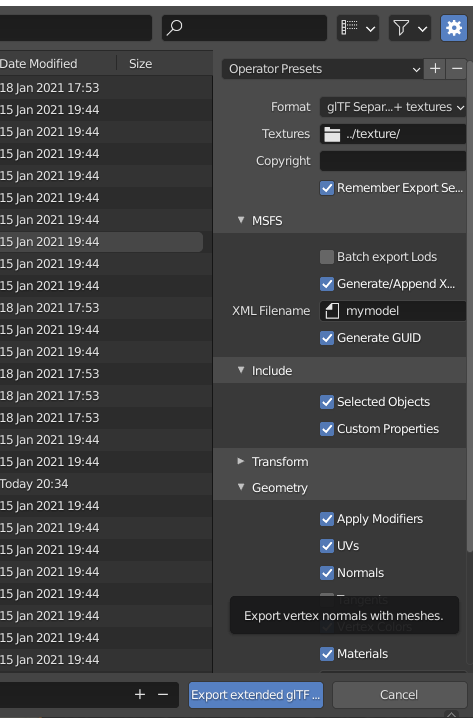Toggle the gear options panel button
Screen dimensions: 473x718
click(453, 28)
